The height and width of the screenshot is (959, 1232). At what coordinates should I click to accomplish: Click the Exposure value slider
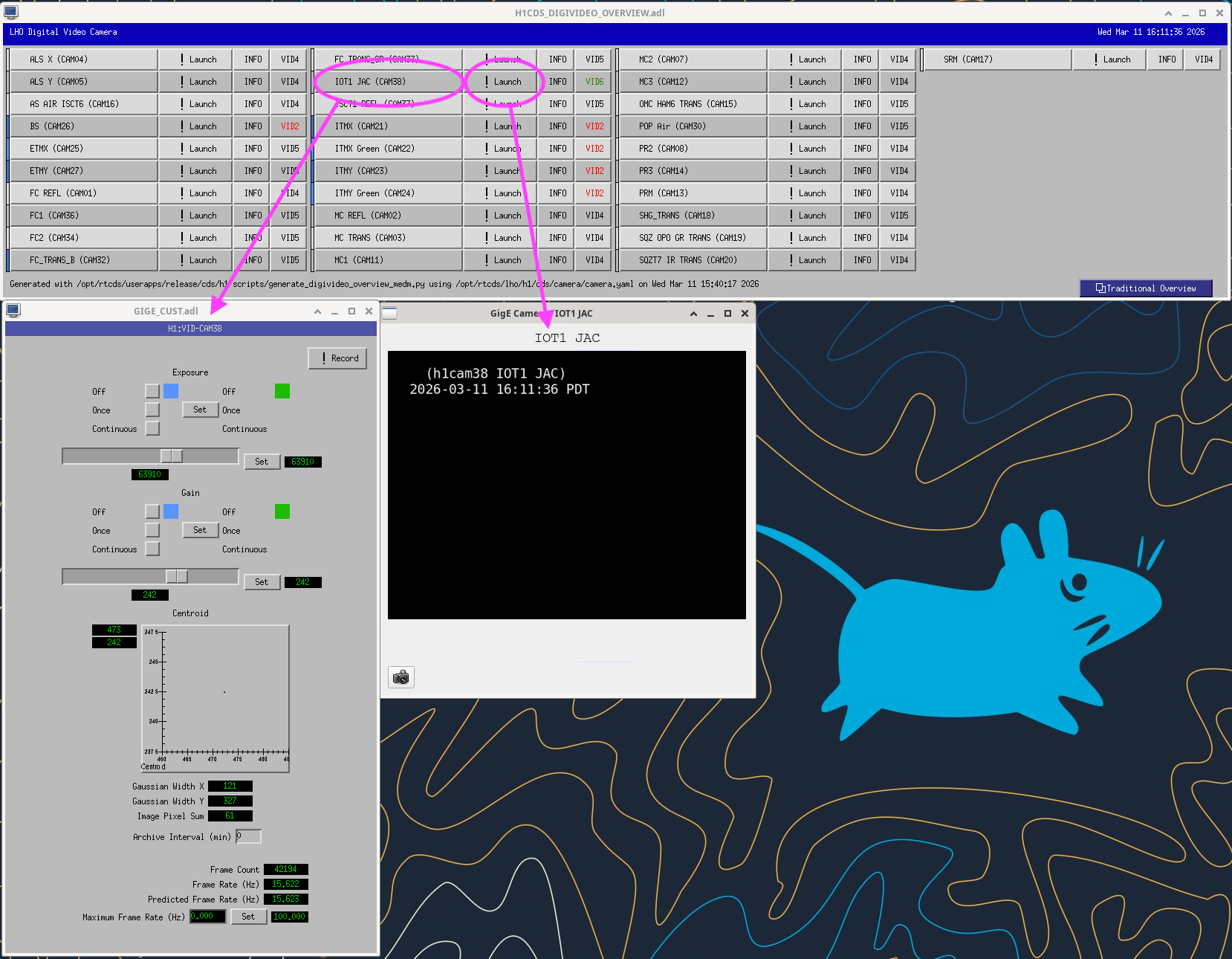tap(150, 456)
